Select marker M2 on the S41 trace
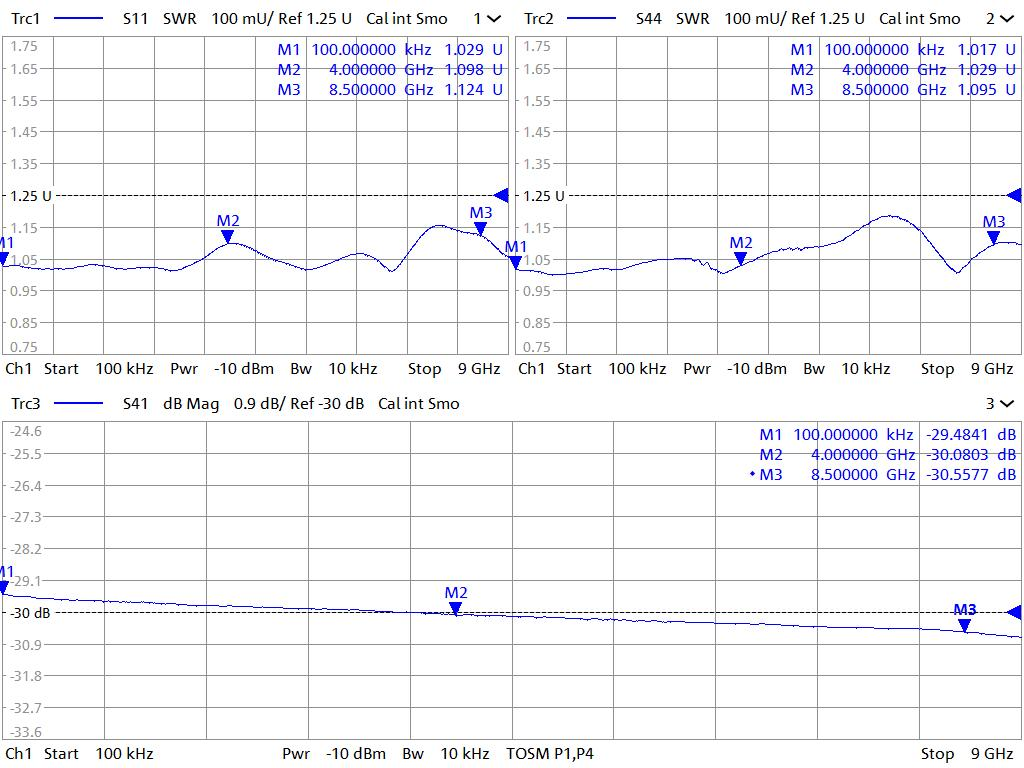 click(x=455, y=607)
